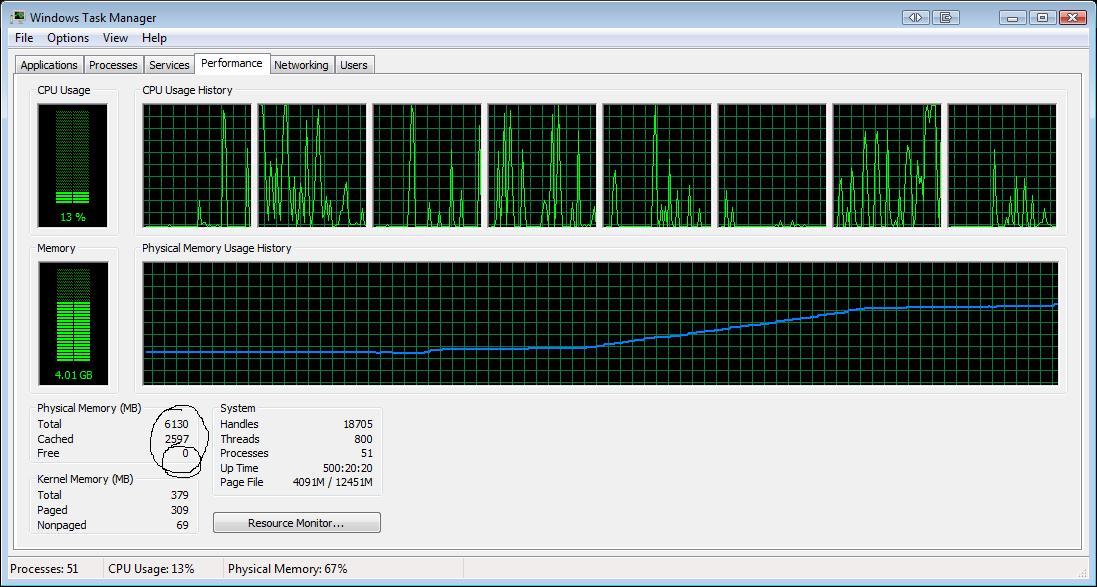Image resolution: width=1097 pixels, height=587 pixels.
Task: Click 'Processes: 51' in the status bar
Action: [44, 569]
